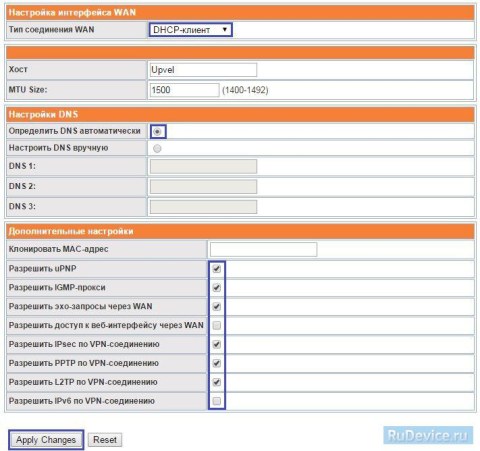
Task: Click the 'DNS 2:' label
Action: (x=22, y=186)
